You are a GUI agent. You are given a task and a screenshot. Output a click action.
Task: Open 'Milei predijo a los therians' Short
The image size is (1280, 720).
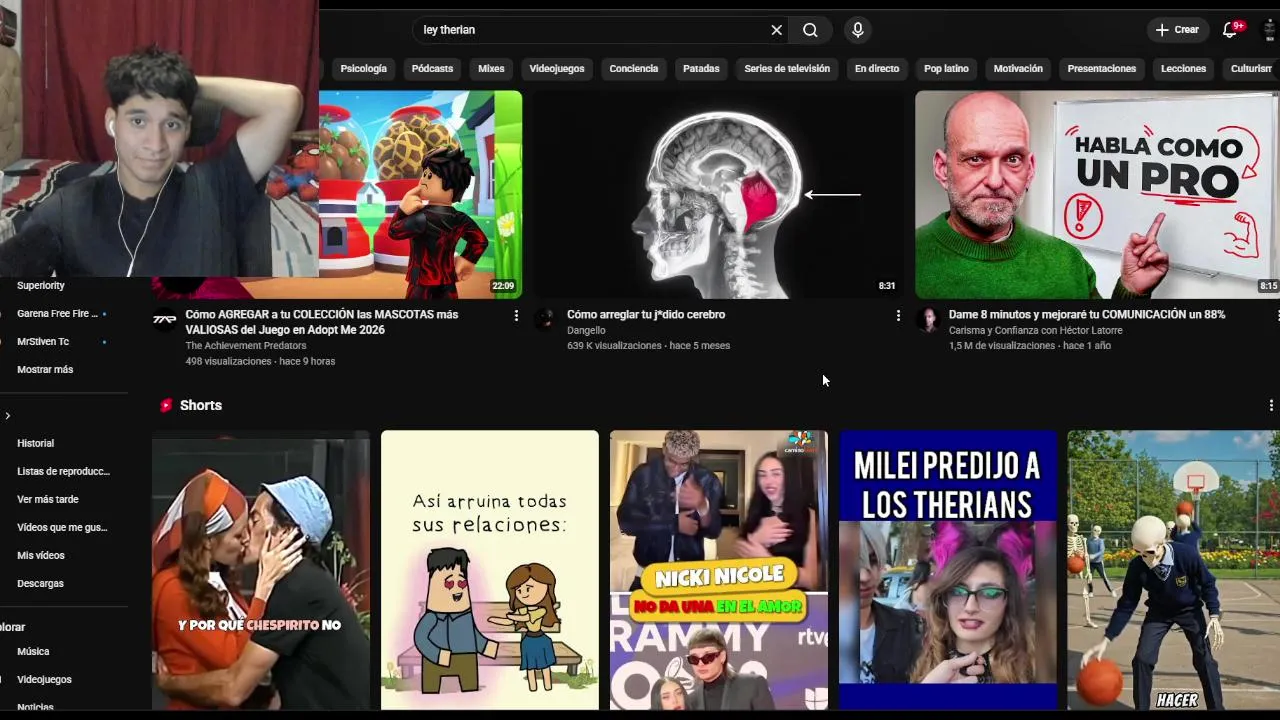pyautogui.click(x=948, y=570)
